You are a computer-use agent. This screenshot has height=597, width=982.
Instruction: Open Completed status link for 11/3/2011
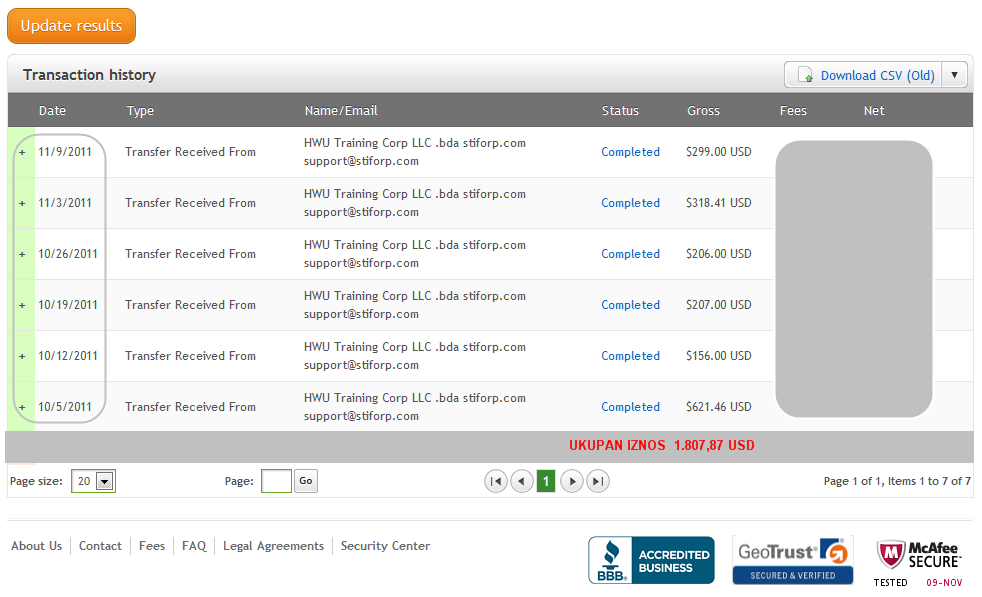coord(630,203)
